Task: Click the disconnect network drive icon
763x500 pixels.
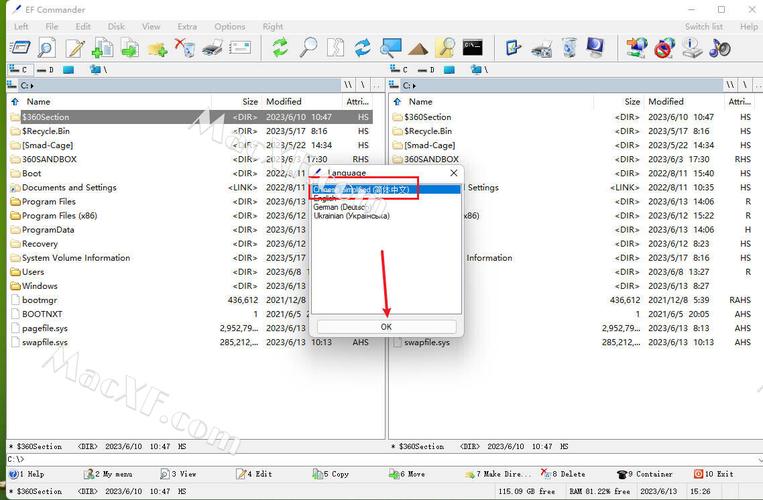Action: click(x=665, y=48)
